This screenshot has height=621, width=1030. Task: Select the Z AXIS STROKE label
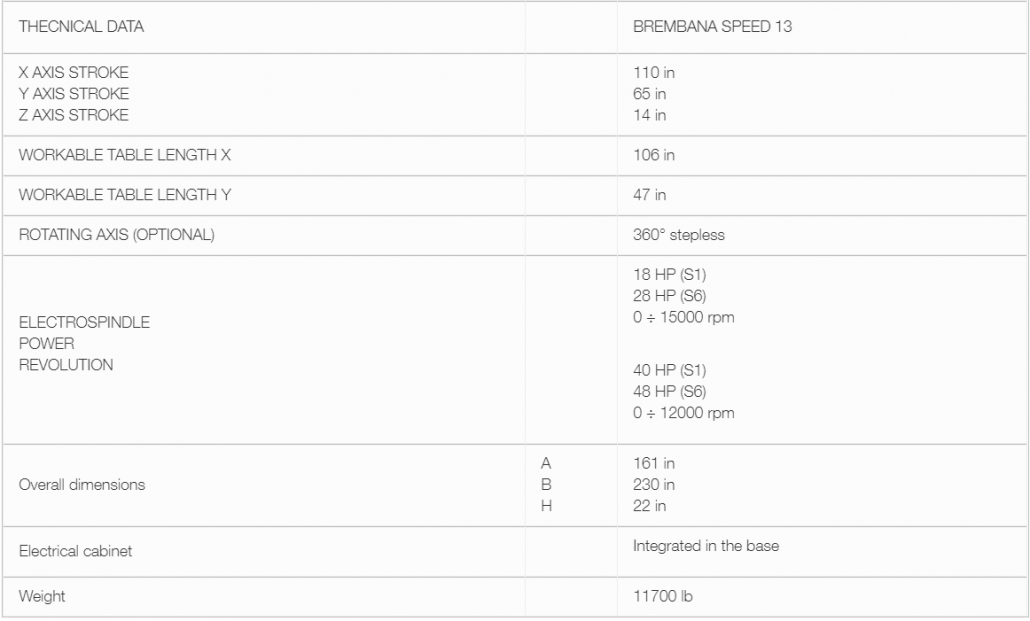click(x=74, y=115)
